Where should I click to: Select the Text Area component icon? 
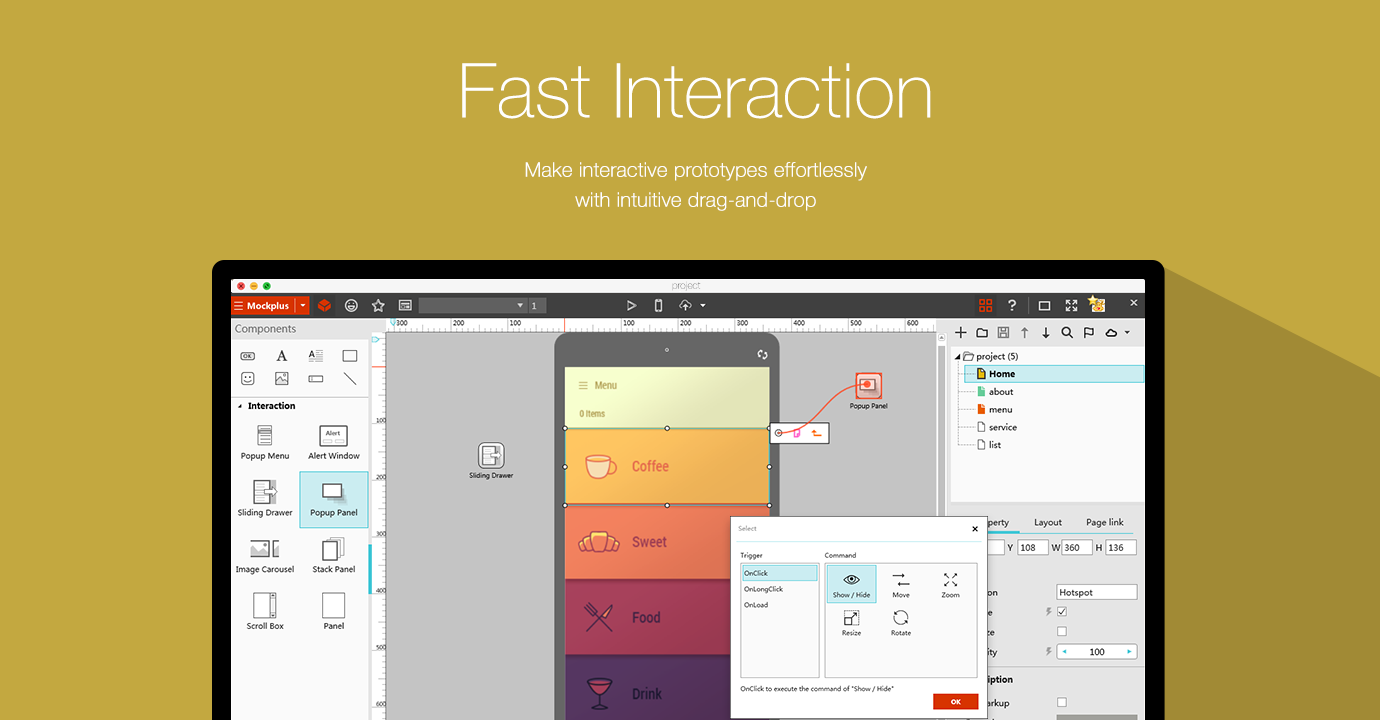(x=315, y=356)
